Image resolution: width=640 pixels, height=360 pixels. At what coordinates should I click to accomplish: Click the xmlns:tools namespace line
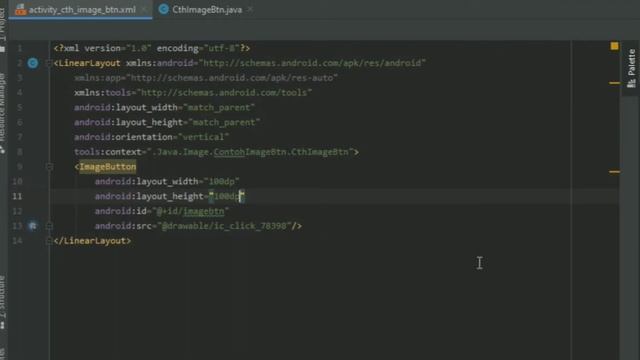tap(193, 93)
